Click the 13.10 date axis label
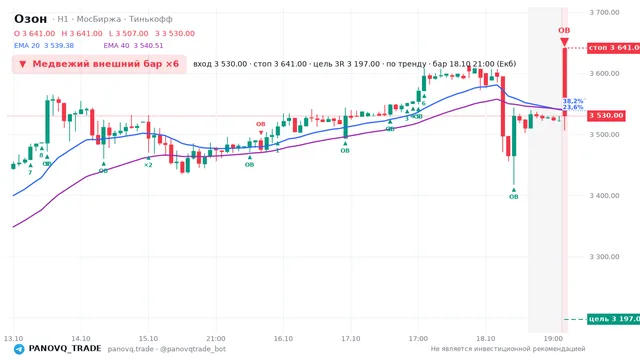This screenshot has height=360, width=640. 13,339
